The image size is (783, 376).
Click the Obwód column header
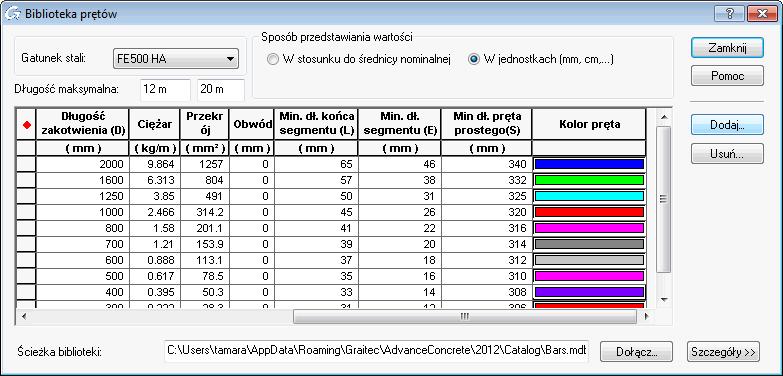coord(252,124)
